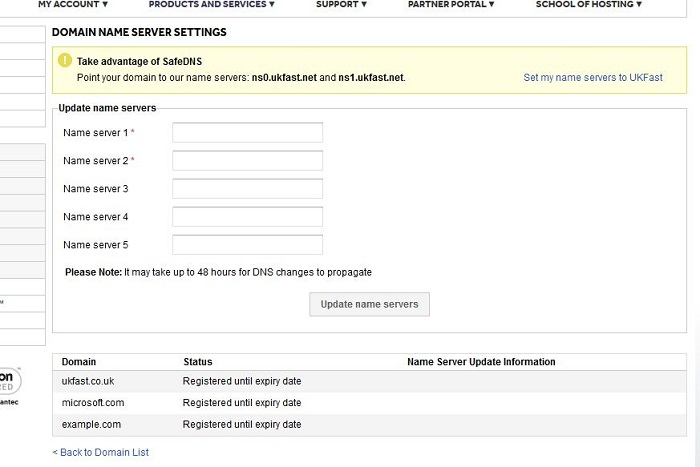The image size is (700, 467).
Task: Click the ns1.ukfast.net name server text
Action: click(371, 77)
